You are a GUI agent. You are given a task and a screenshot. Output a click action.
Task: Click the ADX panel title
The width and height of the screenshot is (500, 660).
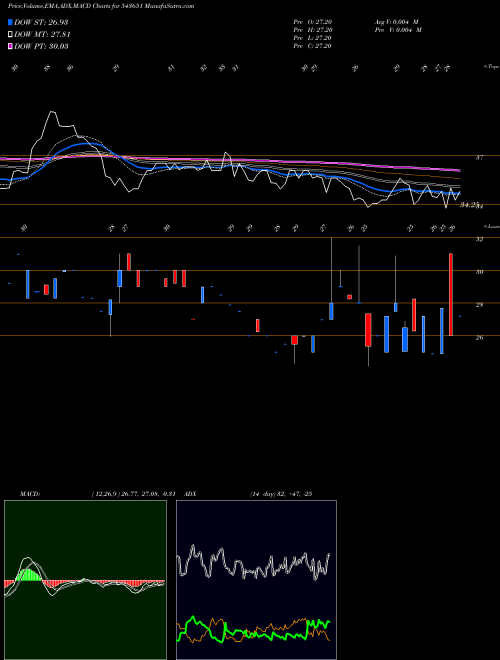point(190,494)
